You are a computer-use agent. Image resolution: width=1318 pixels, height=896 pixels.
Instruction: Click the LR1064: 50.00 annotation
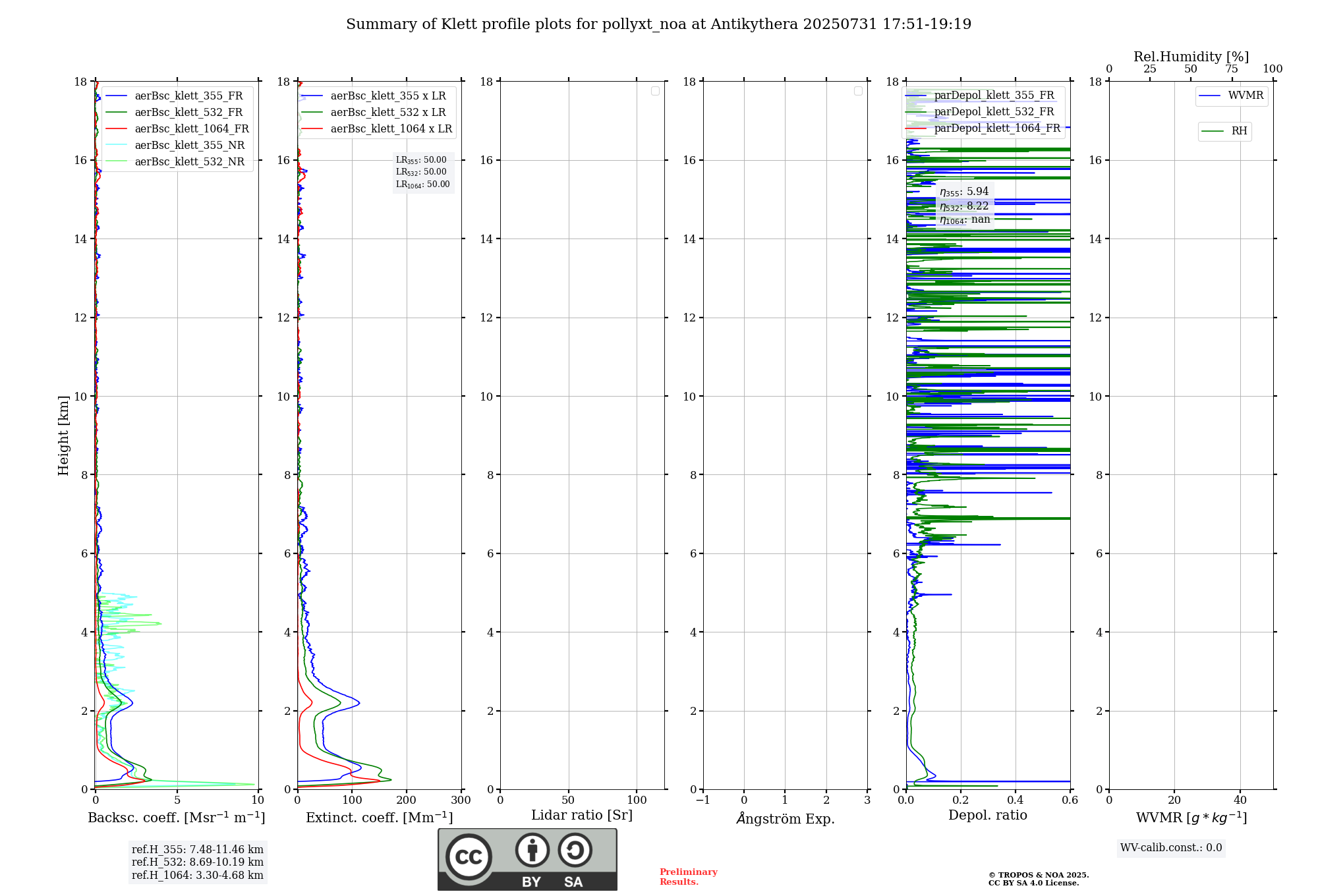tap(422, 184)
